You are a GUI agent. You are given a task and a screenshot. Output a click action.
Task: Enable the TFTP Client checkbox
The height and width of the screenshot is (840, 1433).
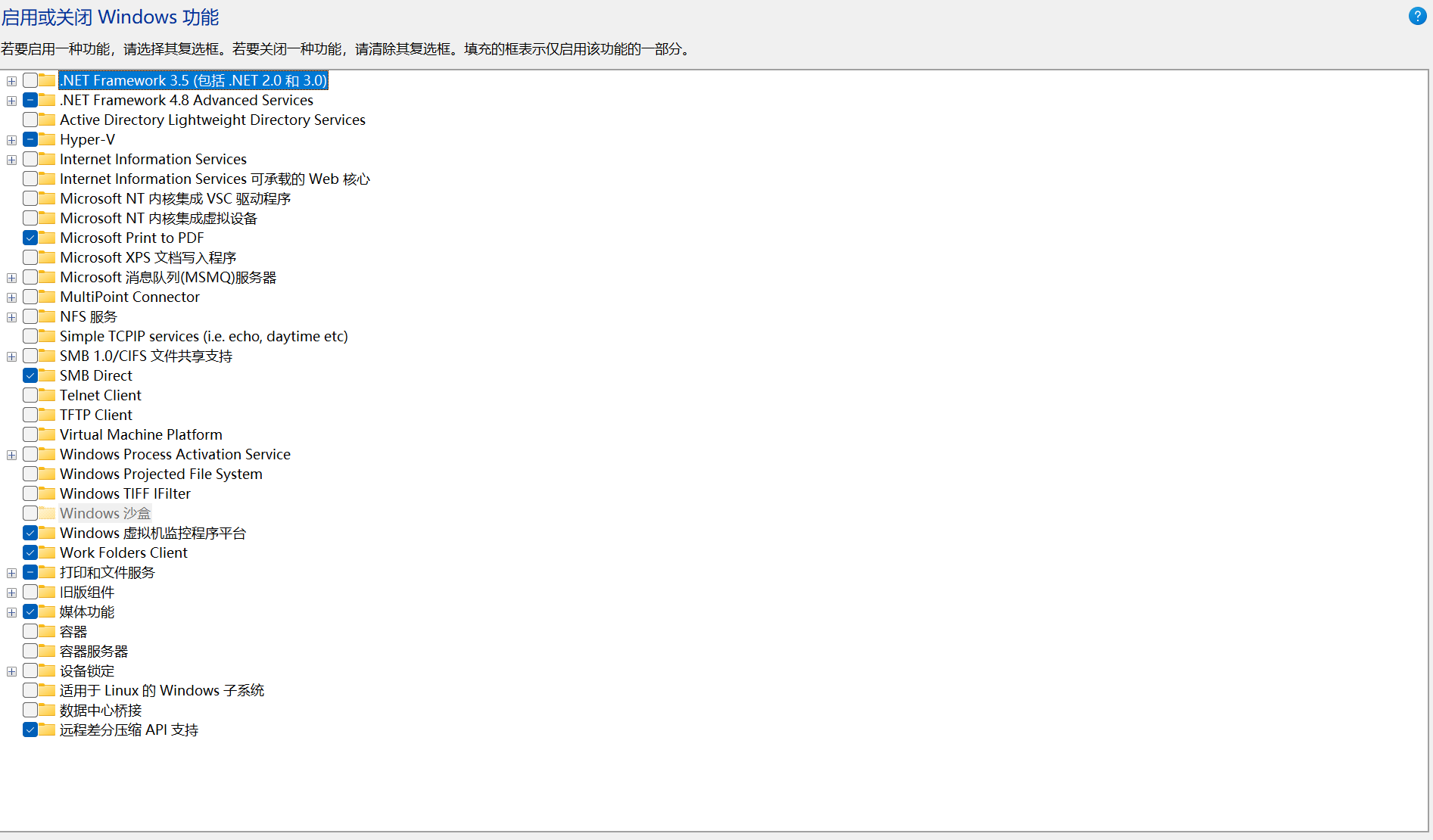30,415
